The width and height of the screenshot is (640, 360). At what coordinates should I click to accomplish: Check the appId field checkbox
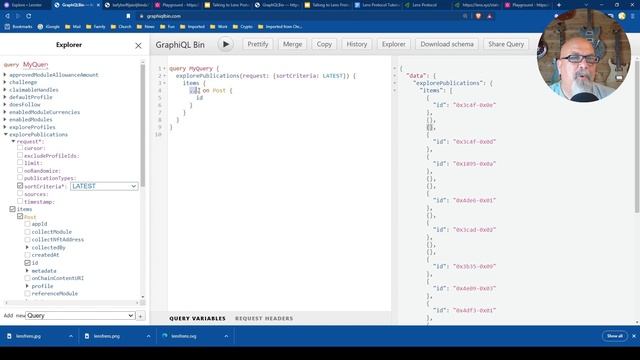(27, 224)
